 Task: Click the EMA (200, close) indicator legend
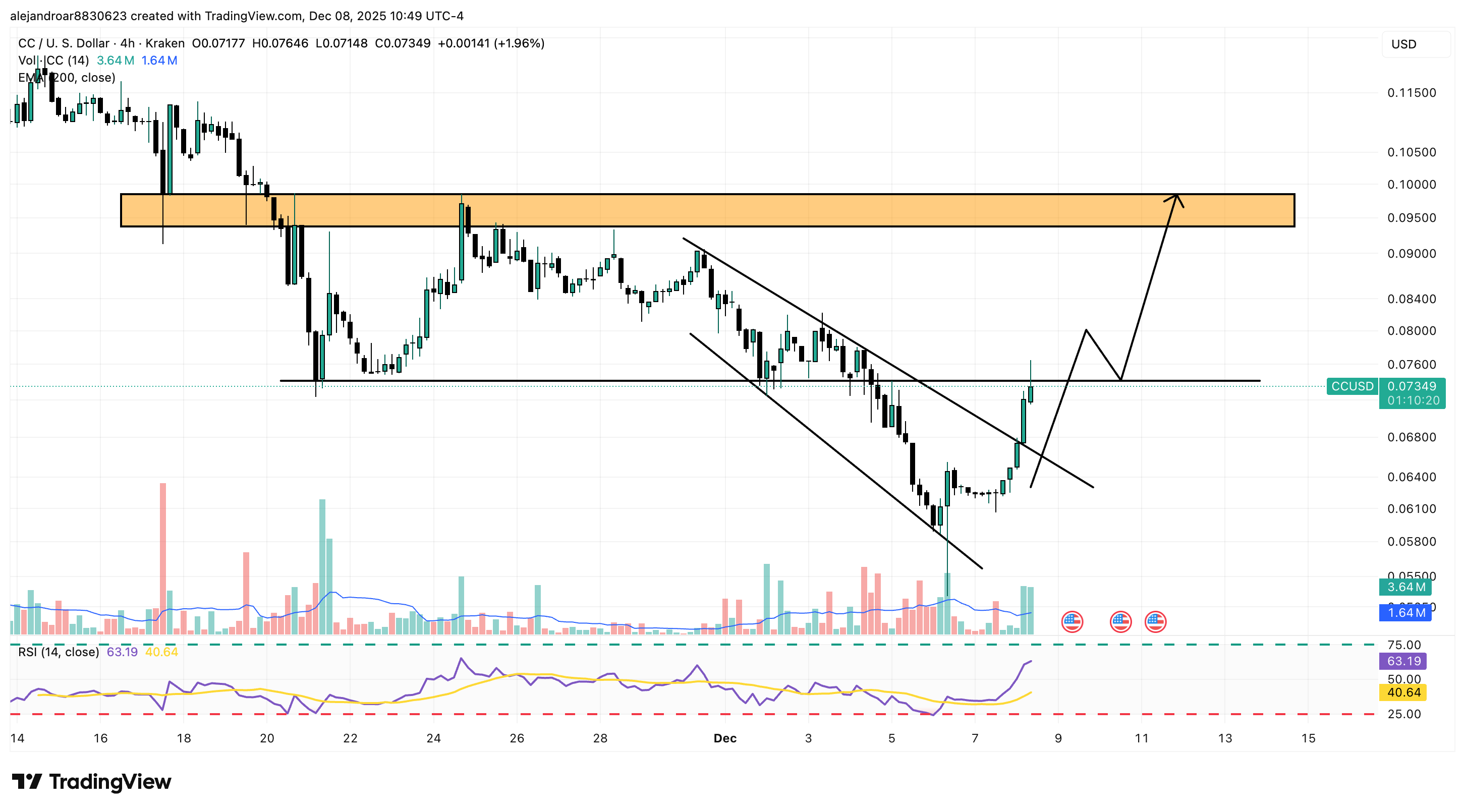[x=67, y=77]
